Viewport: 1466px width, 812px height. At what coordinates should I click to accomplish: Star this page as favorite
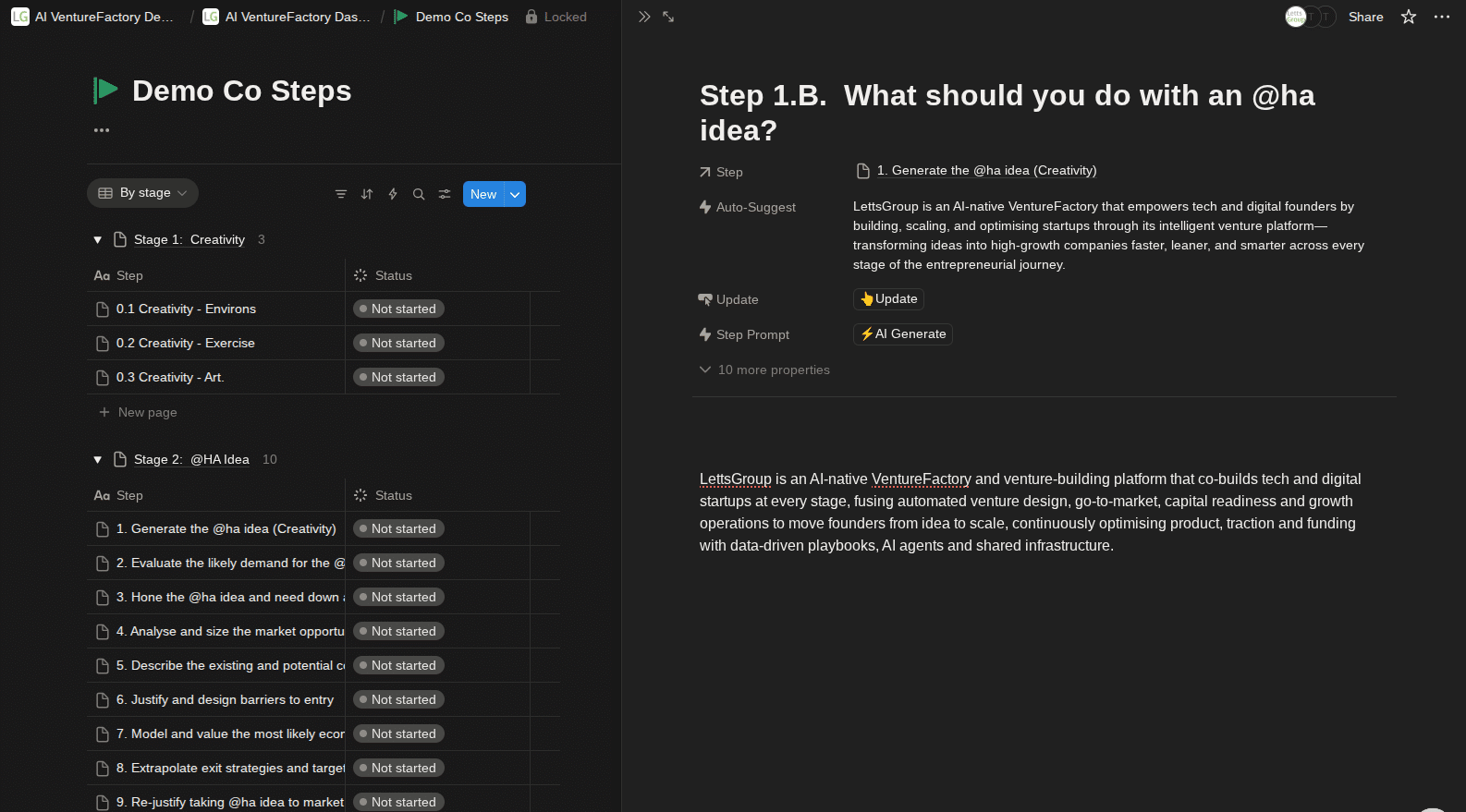(x=1409, y=17)
